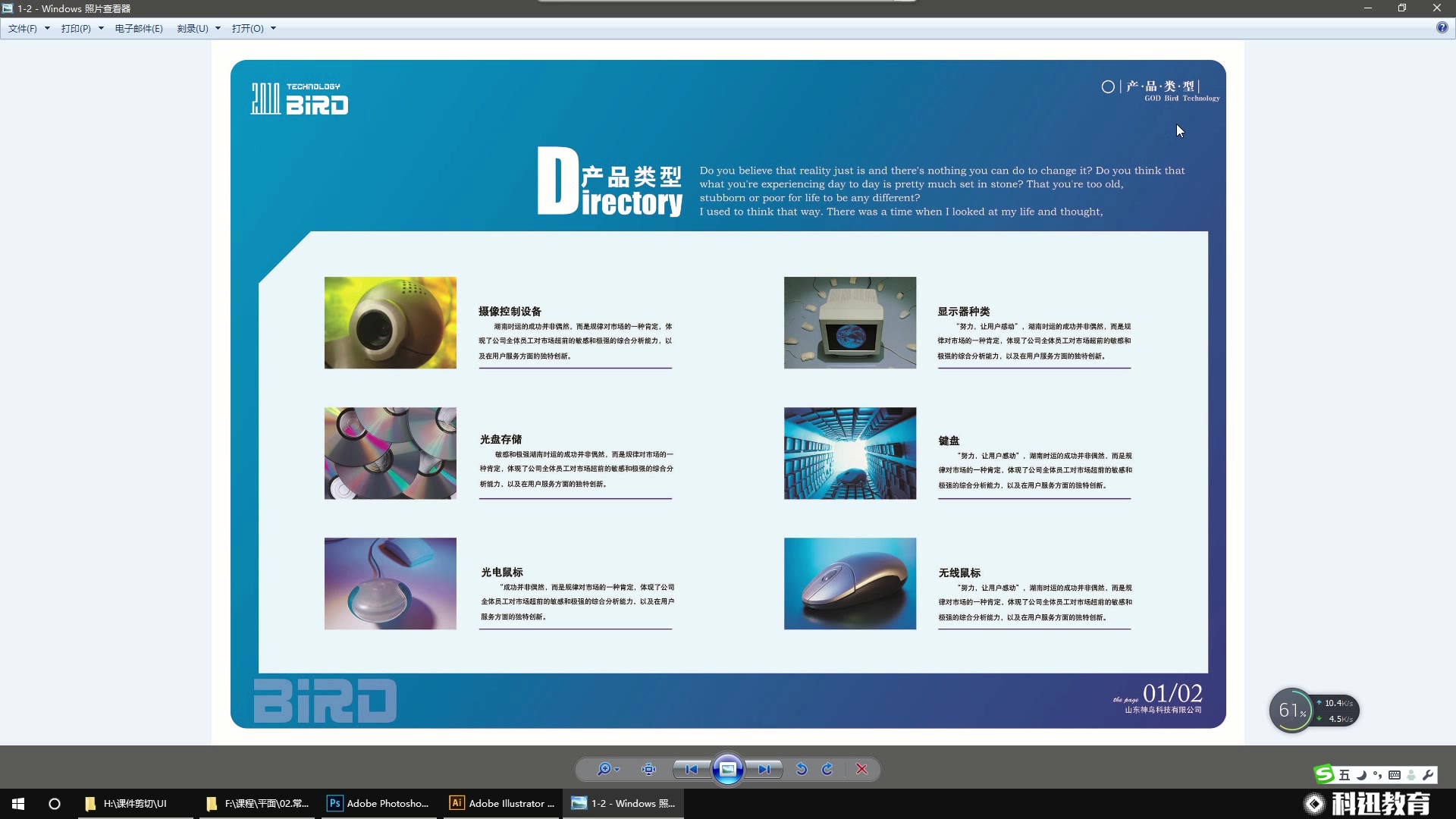
Task: Open the Windows Start menu
Action: 18,803
